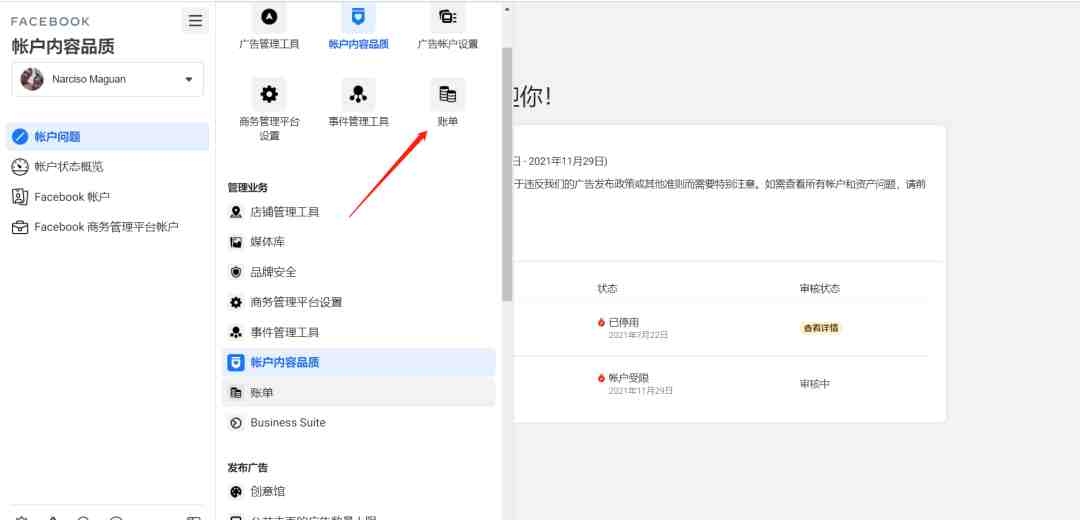The image size is (1080, 520).
Task: Click the 事件管理工具 list icon
Action: pos(236,333)
